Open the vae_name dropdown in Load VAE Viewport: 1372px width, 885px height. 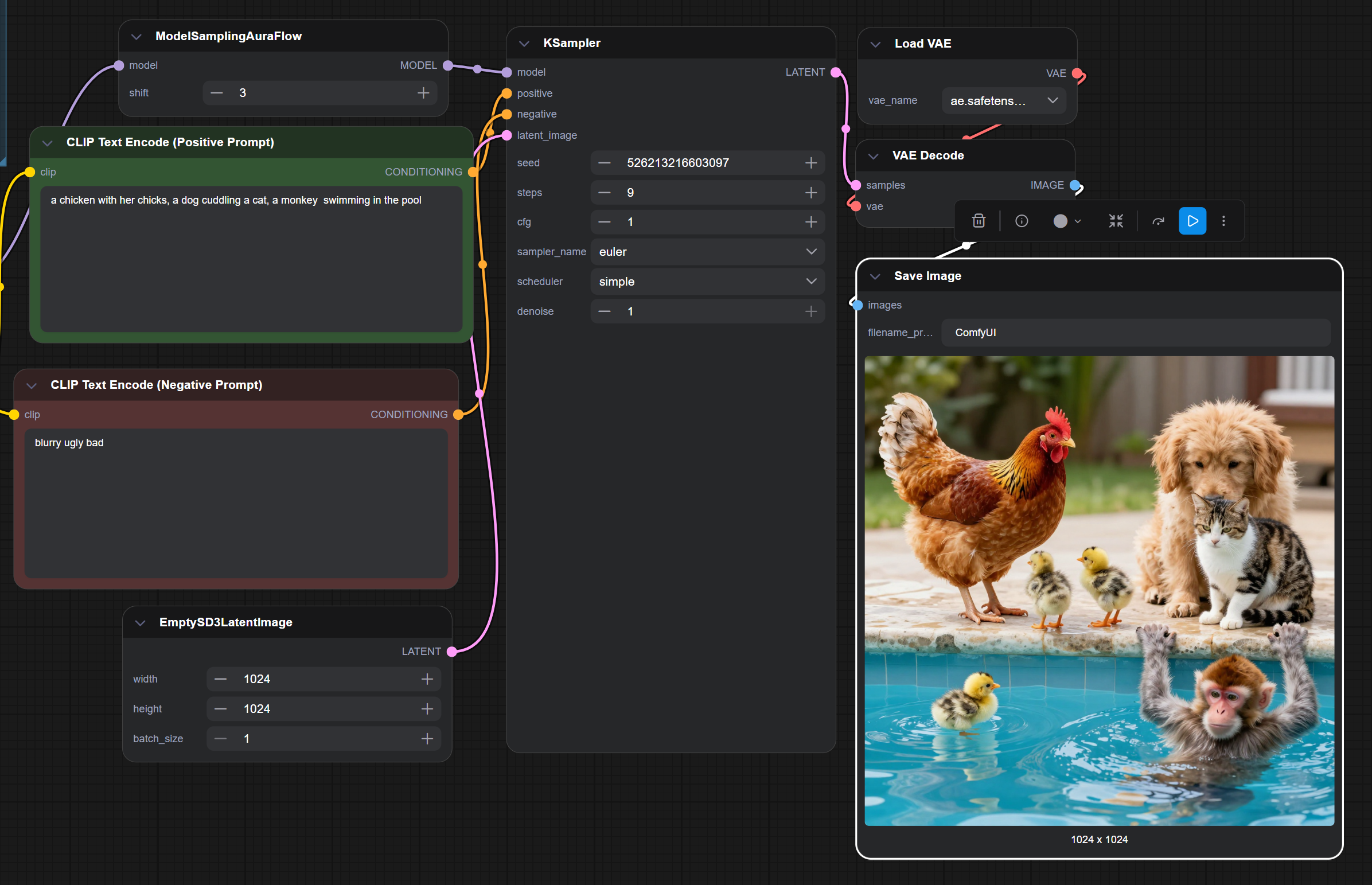[x=1003, y=100]
